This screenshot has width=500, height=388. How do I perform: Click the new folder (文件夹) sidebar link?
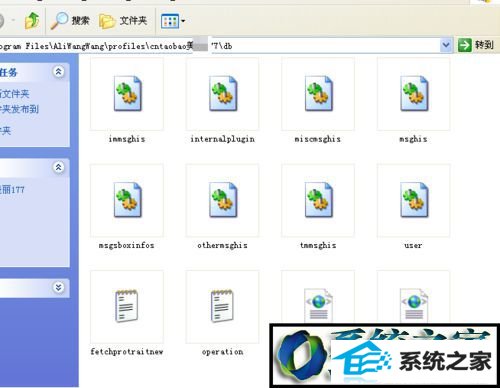15,94
